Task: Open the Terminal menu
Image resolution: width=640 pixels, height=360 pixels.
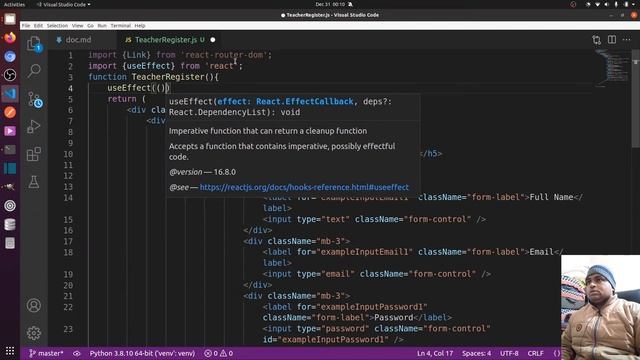Action: pyautogui.click(x=120, y=25)
